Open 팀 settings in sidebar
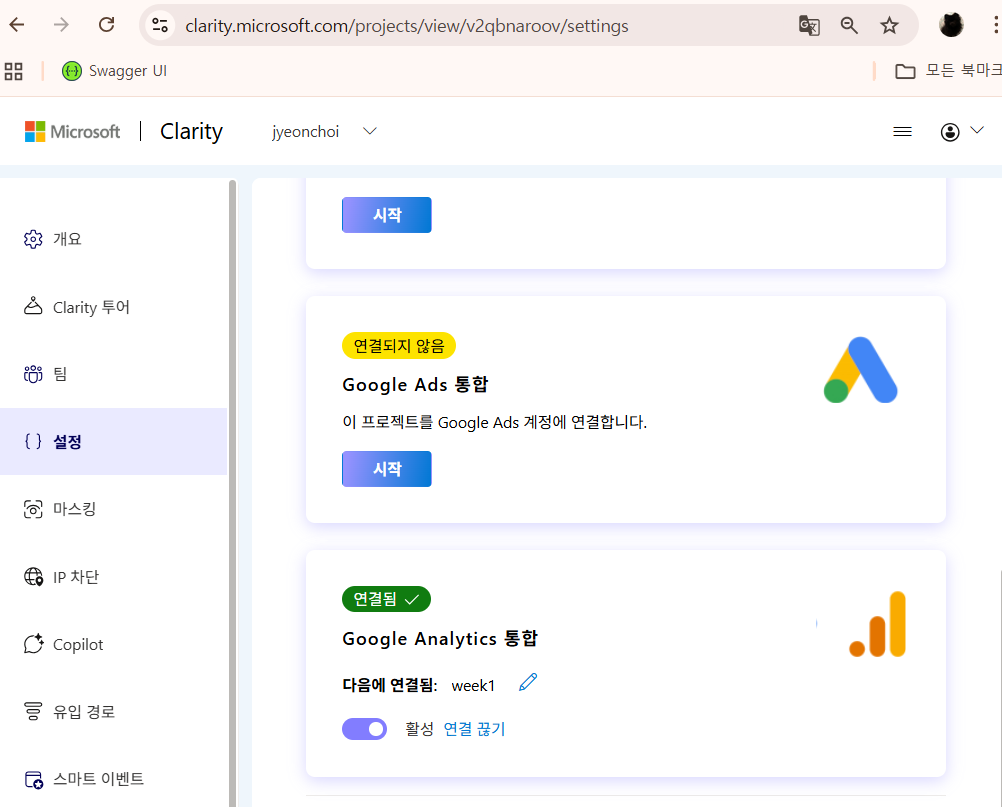1002x807 pixels. pyautogui.click(x=114, y=374)
